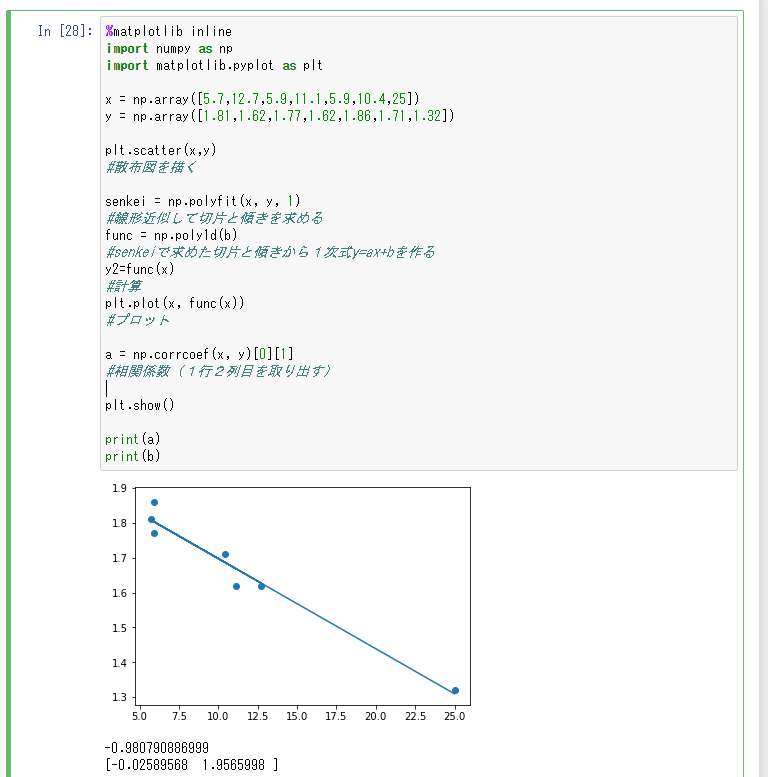Click the empty cursor line above plt.show()
Image resolution: width=768 pixels, height=777 pixels.
coord(420,388)
